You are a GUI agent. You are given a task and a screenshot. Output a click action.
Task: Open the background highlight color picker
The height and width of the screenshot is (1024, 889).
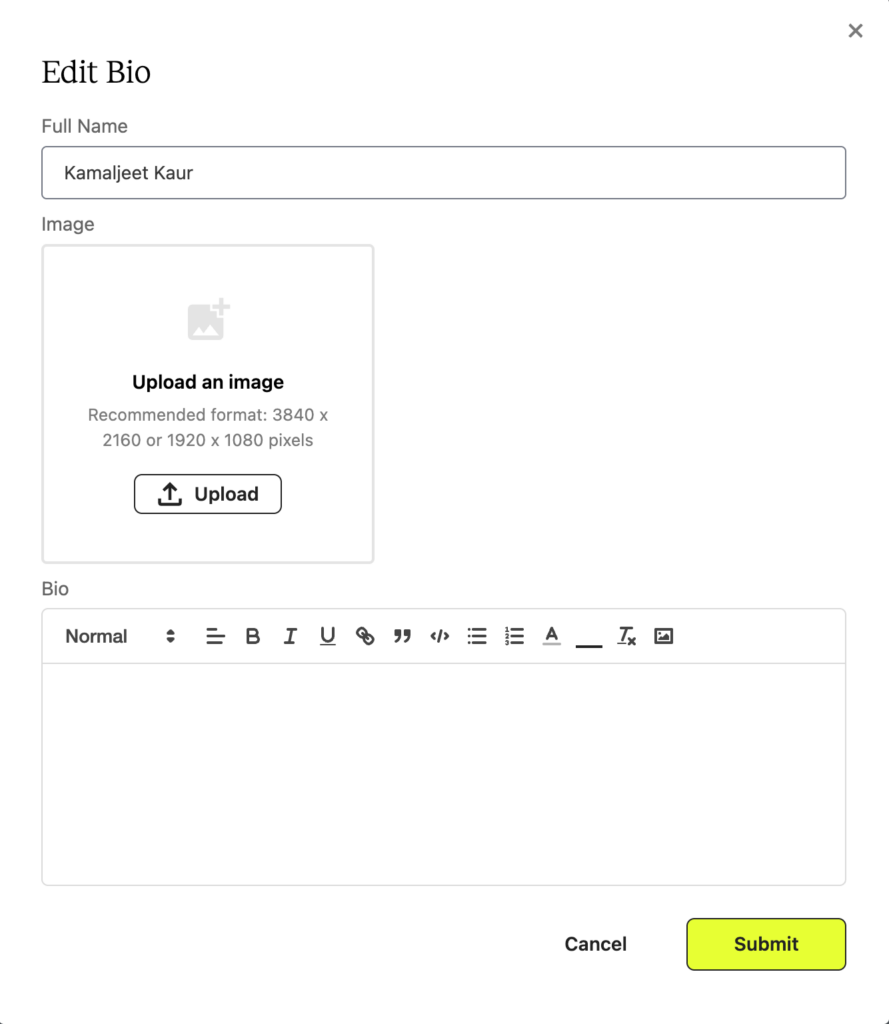click(x=589, y=636)
